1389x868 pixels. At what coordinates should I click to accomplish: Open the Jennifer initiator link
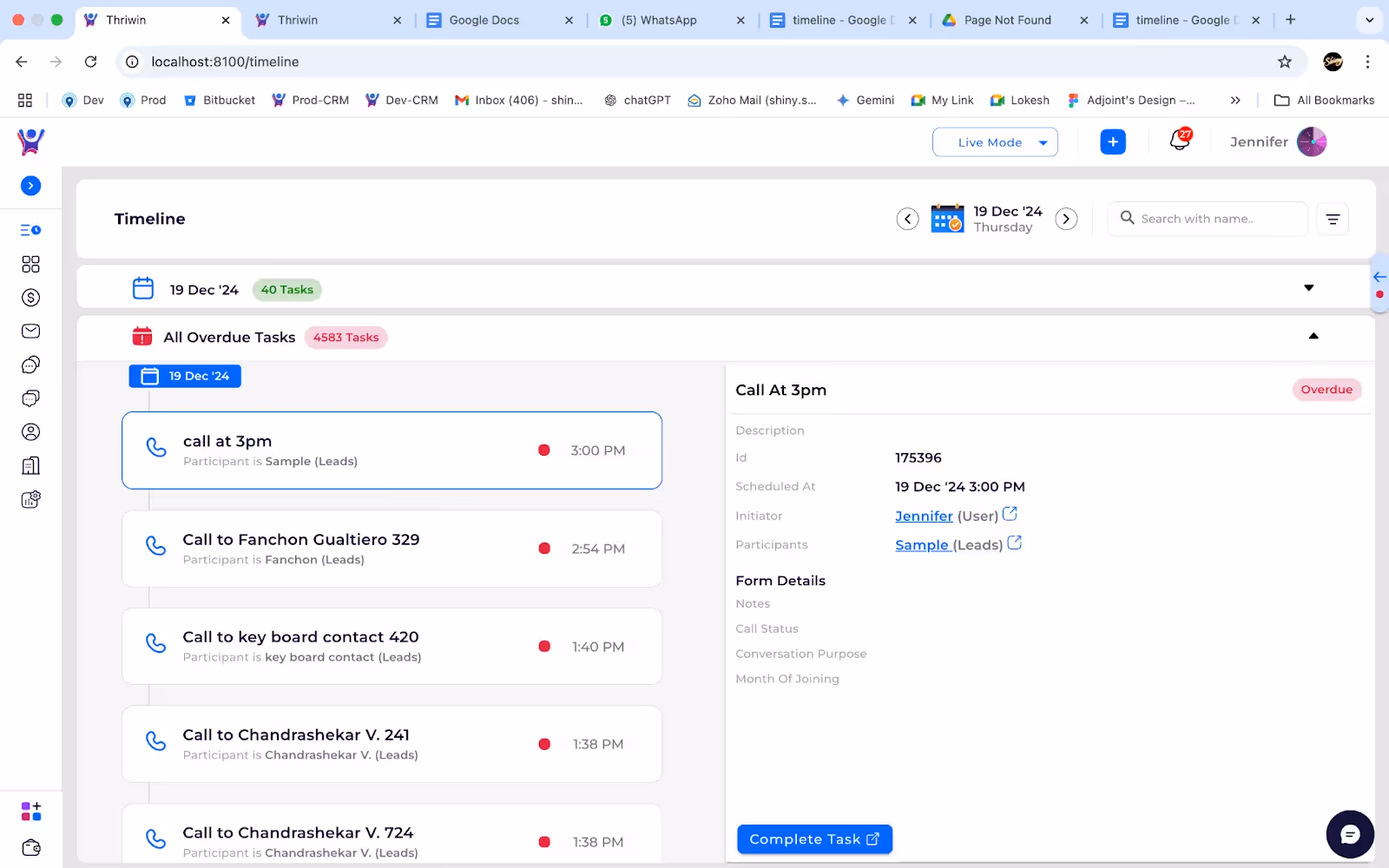pyautogui.click(x=924, y=516)
